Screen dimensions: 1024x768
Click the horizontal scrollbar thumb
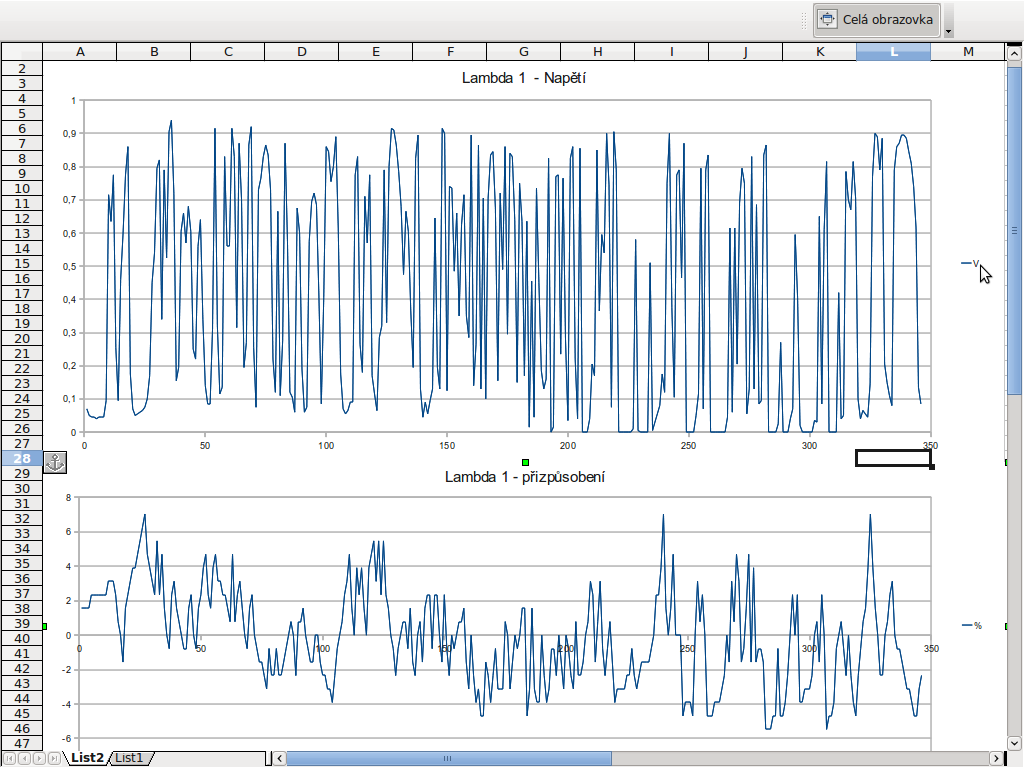pos(448,758)
